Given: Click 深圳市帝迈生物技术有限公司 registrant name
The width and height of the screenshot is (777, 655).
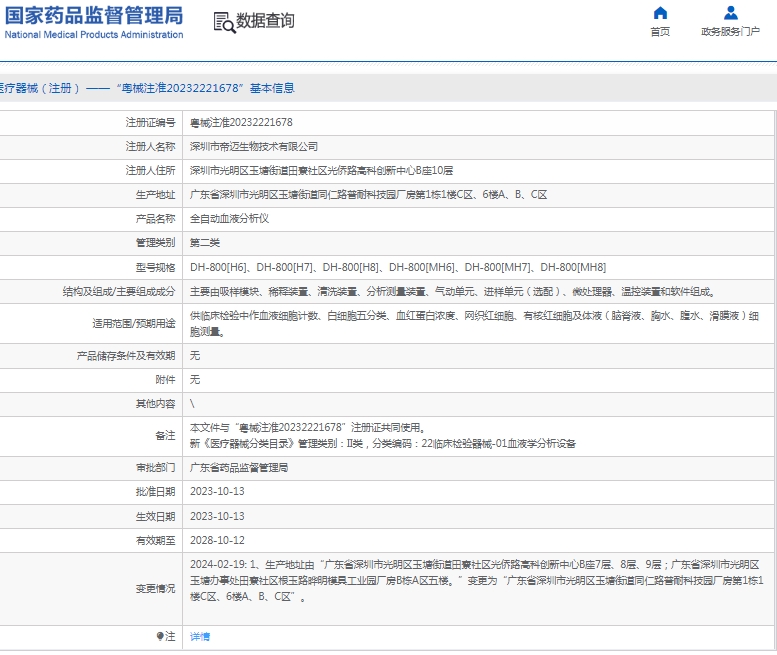Looking at the screenshot, I should pos(254,147).
